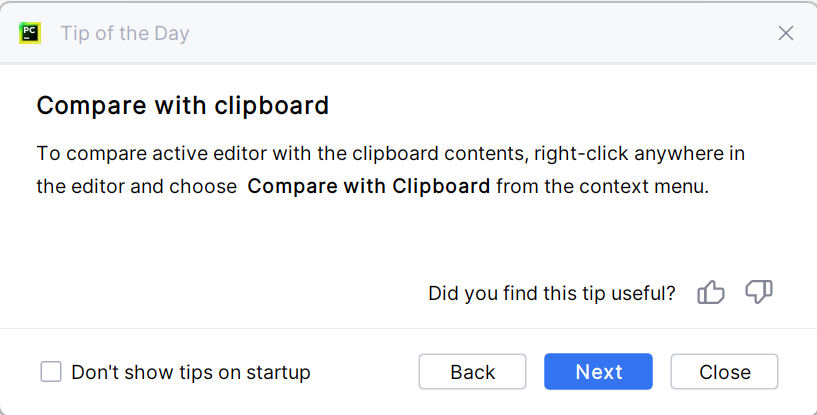Click the bold 'Compare with Clipboard' text
This screenshot has height=415, width=817.
coord(369,186)
